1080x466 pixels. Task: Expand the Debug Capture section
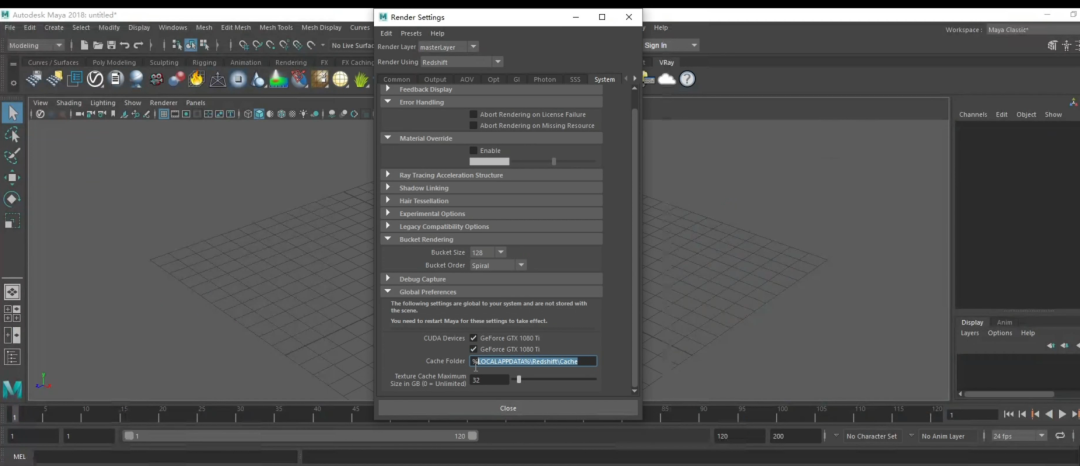click(491, 279)
